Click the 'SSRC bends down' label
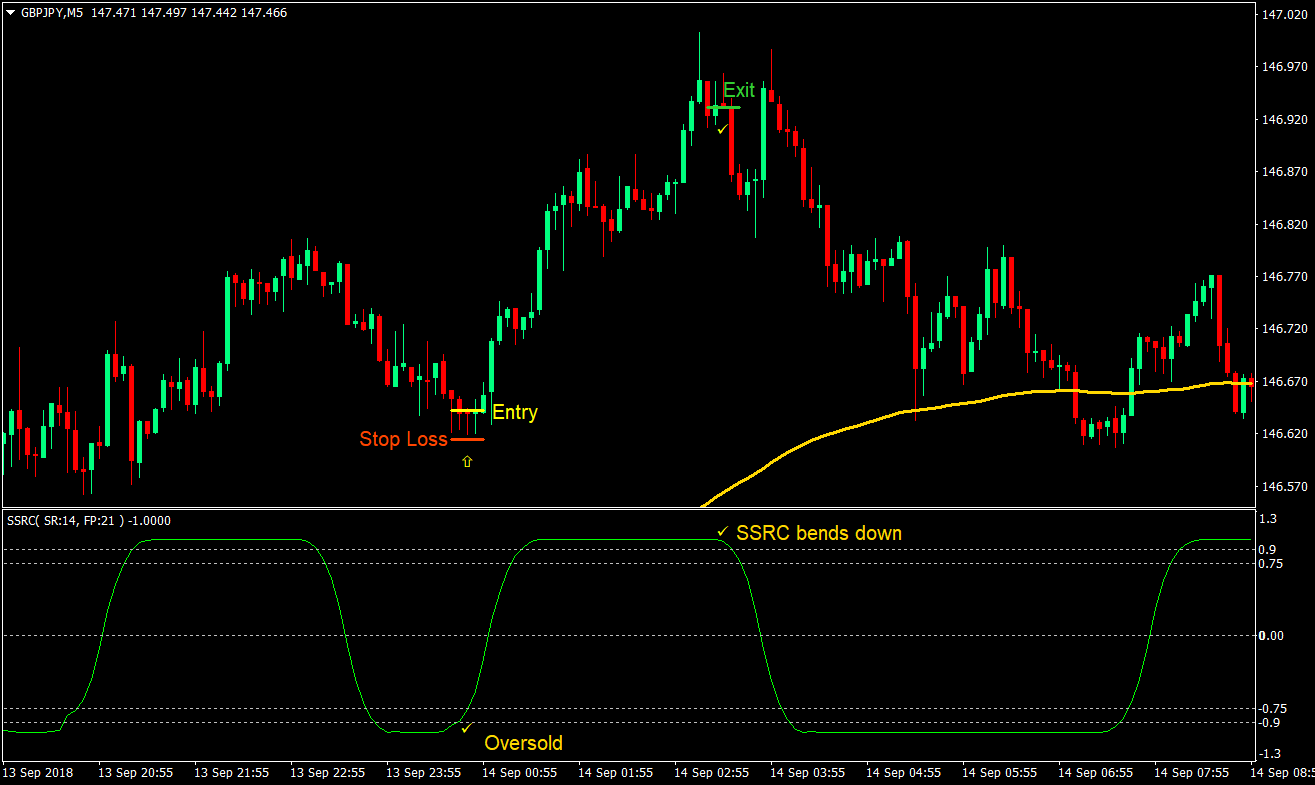Viewport: 1315px width, 785px height. (820, 533)
